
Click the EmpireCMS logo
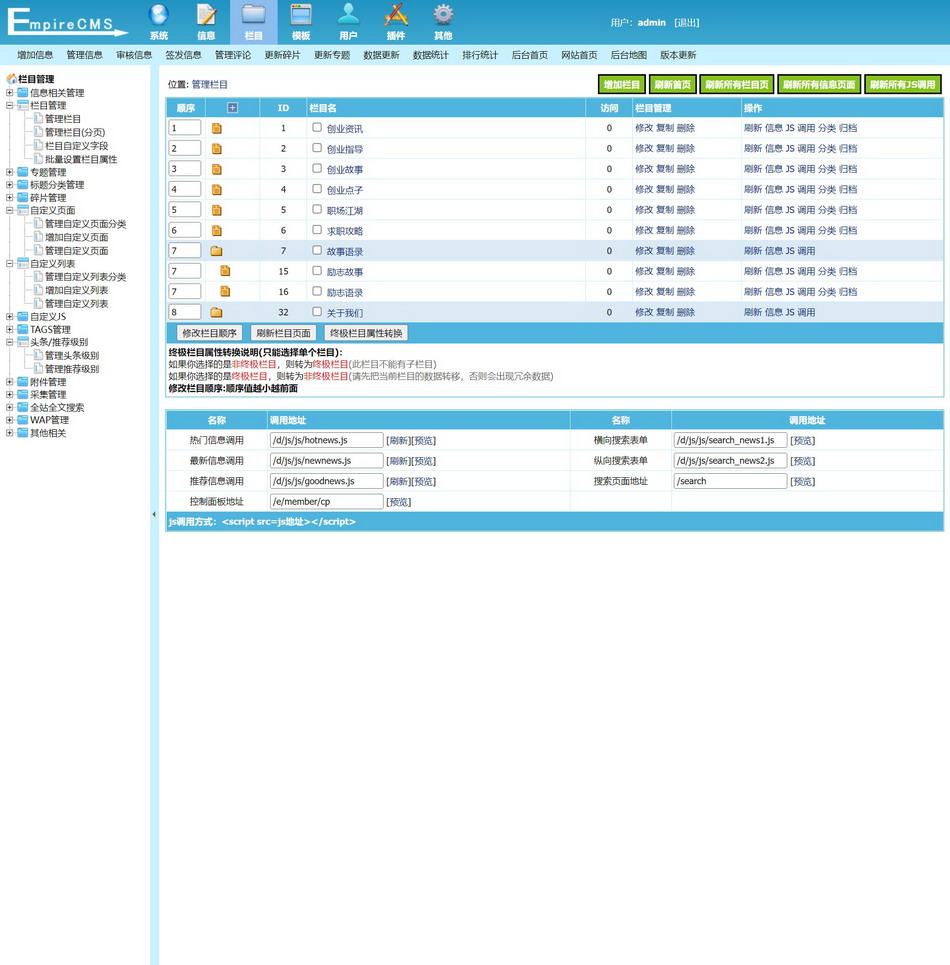tap(66, 22)
